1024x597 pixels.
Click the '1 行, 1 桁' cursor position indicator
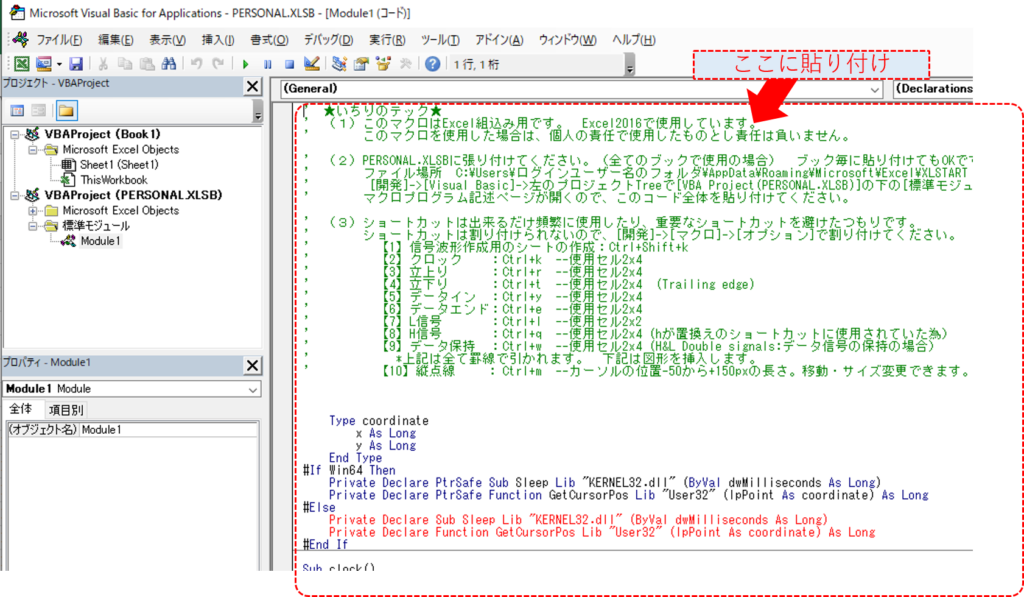pyautogui.click(x=477, y=64)
